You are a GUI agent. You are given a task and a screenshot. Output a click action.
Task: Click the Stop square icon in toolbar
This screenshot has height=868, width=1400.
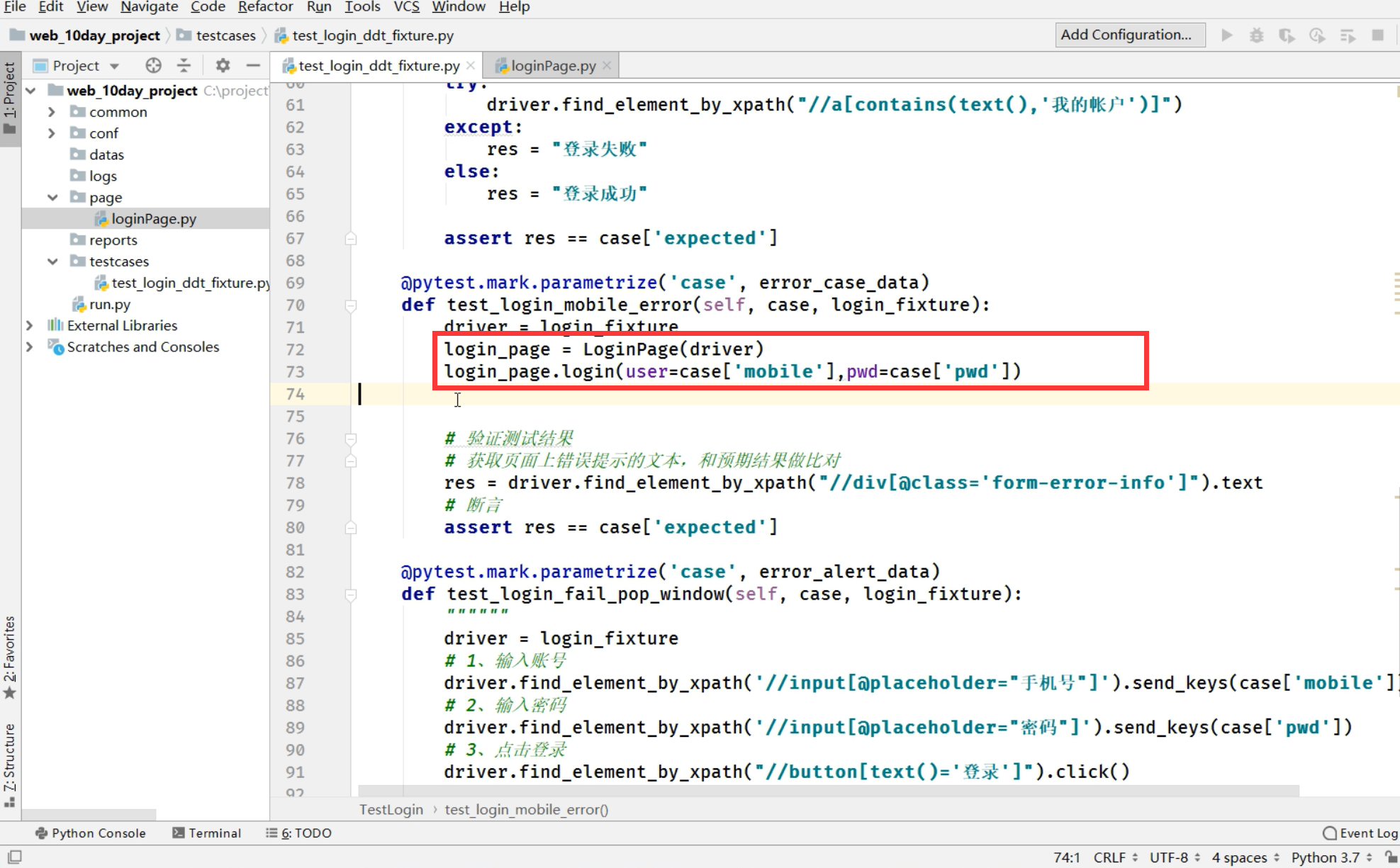1377,35
